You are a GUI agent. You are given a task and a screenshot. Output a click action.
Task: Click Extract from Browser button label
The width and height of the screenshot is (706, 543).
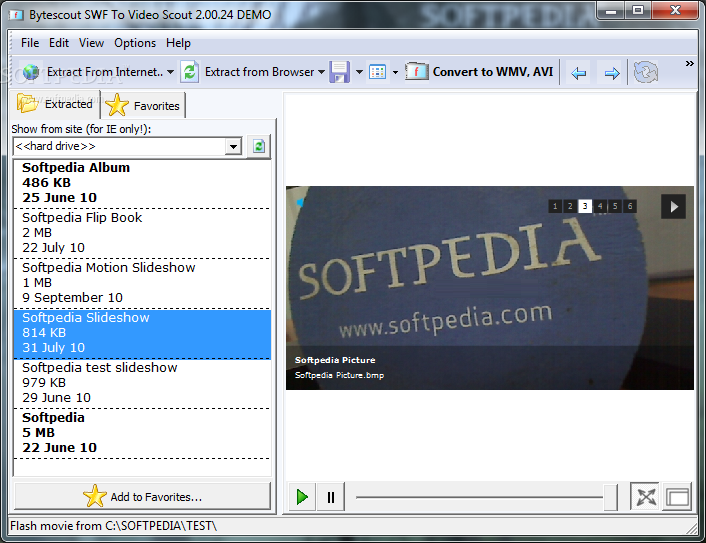click(259, 72)
